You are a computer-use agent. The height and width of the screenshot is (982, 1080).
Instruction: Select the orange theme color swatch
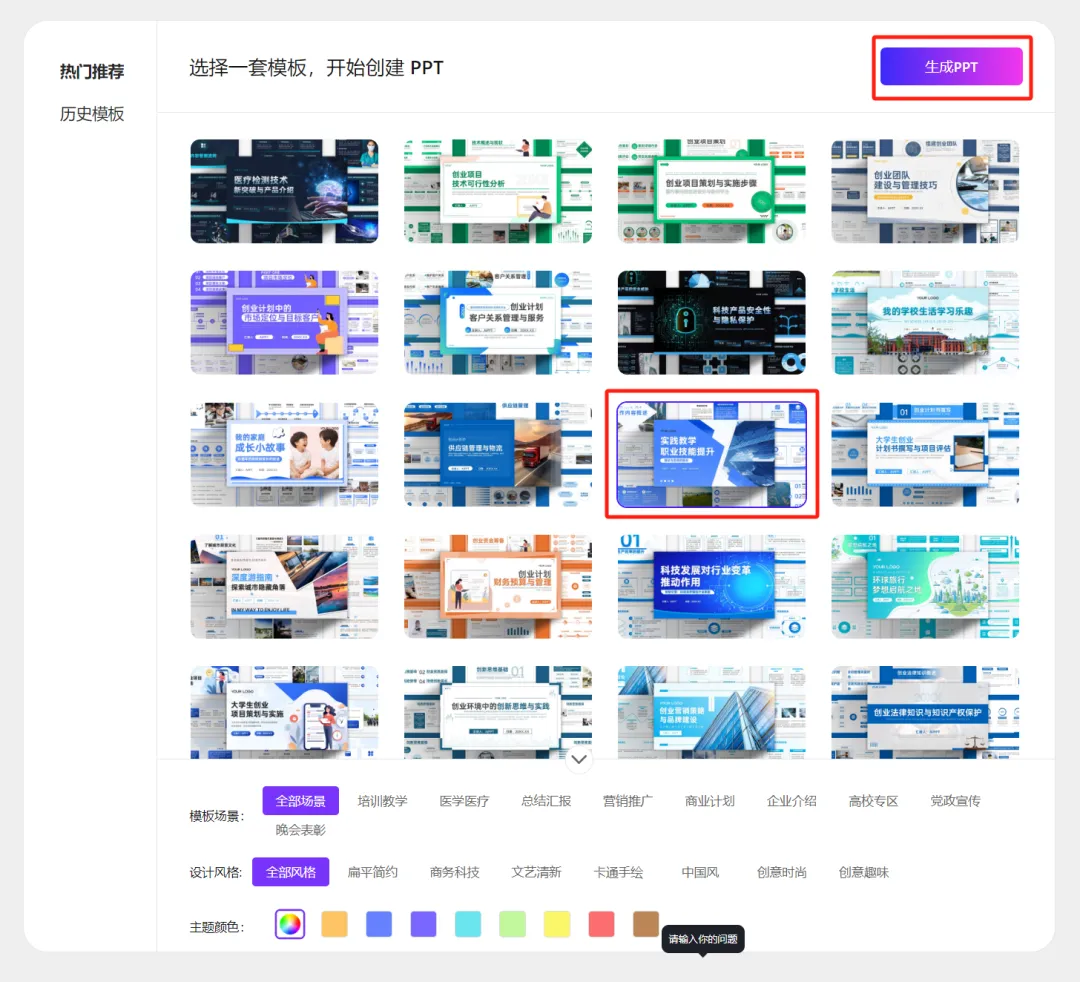[335, 924]
